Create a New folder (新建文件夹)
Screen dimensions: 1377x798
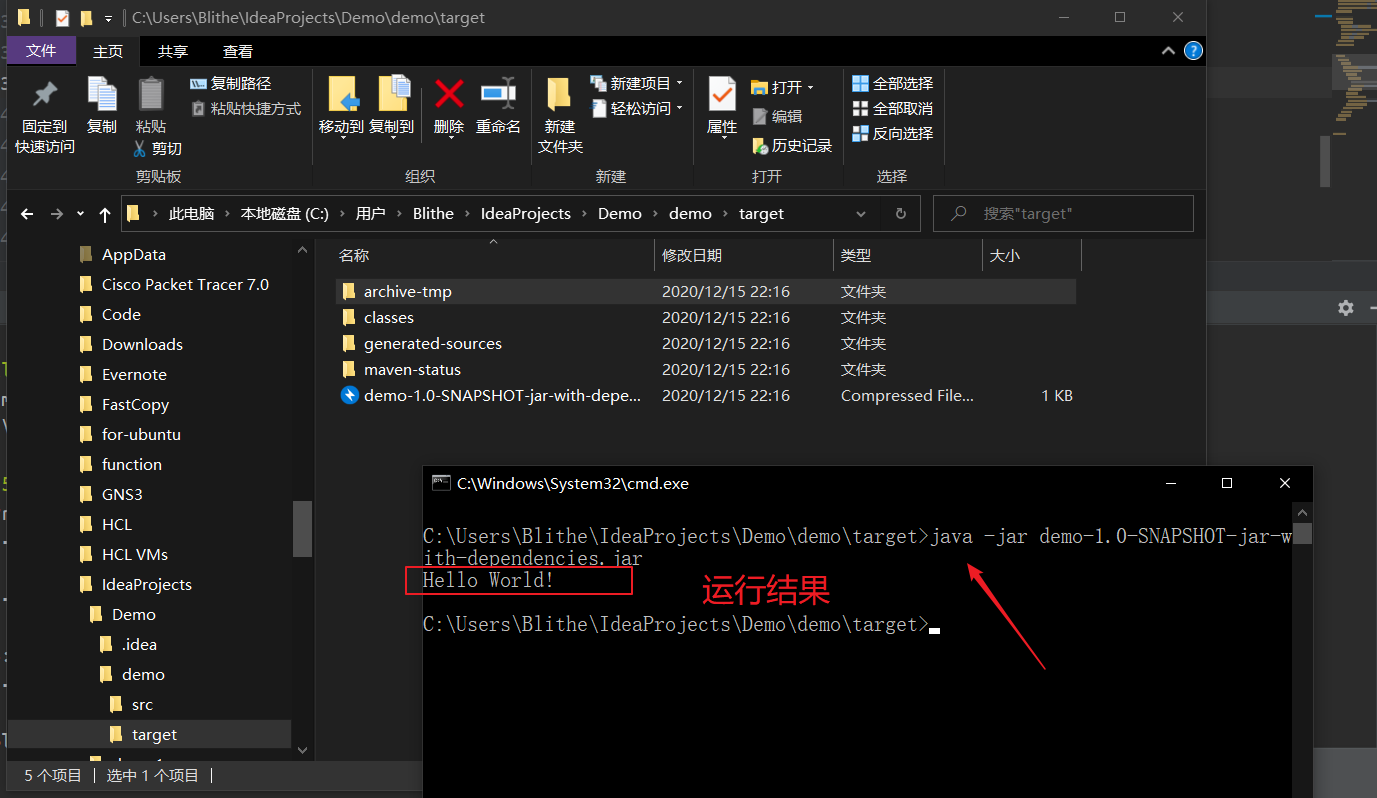pos(560,115)
